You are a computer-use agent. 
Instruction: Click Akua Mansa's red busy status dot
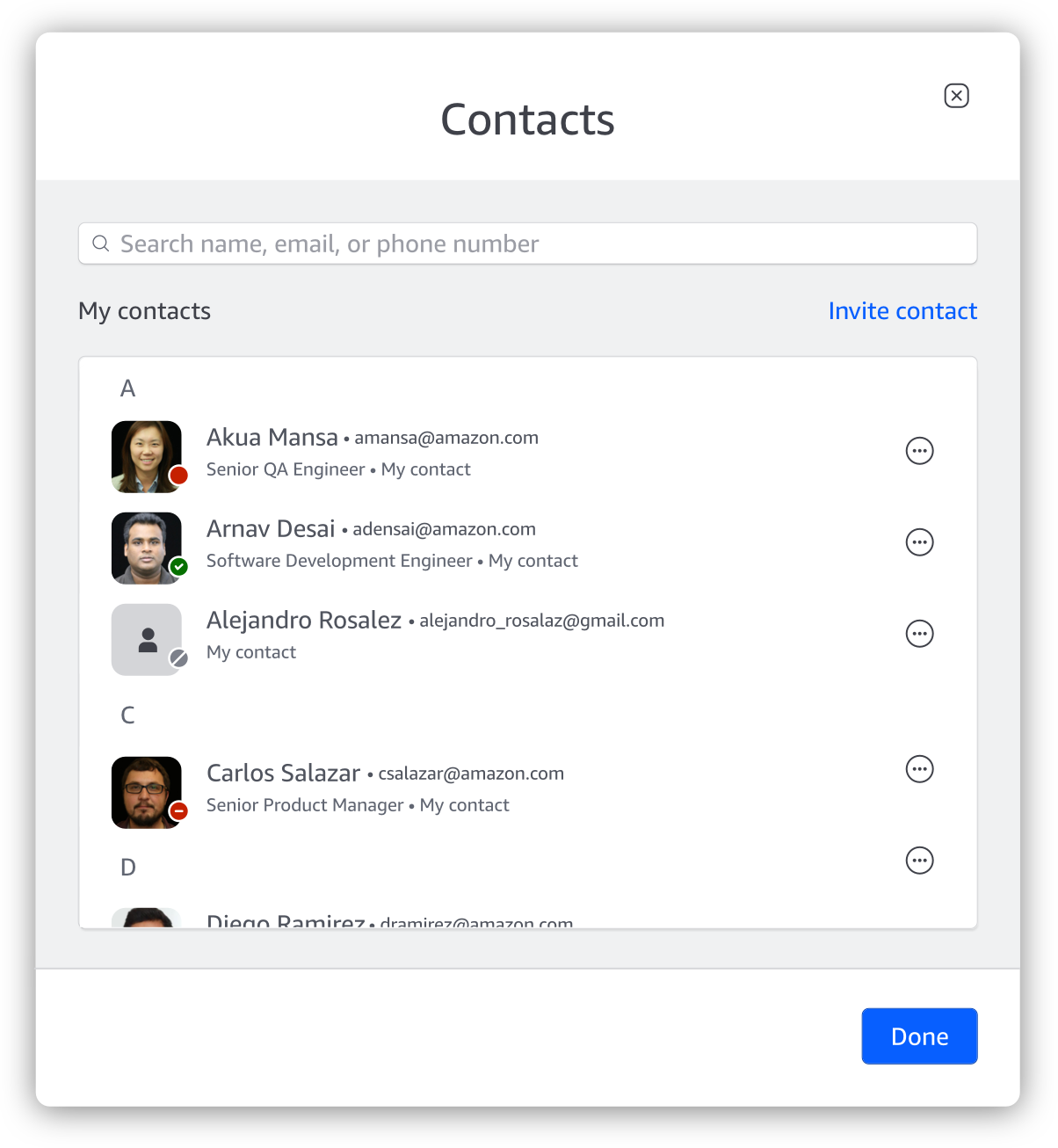(x=178, y=476)
